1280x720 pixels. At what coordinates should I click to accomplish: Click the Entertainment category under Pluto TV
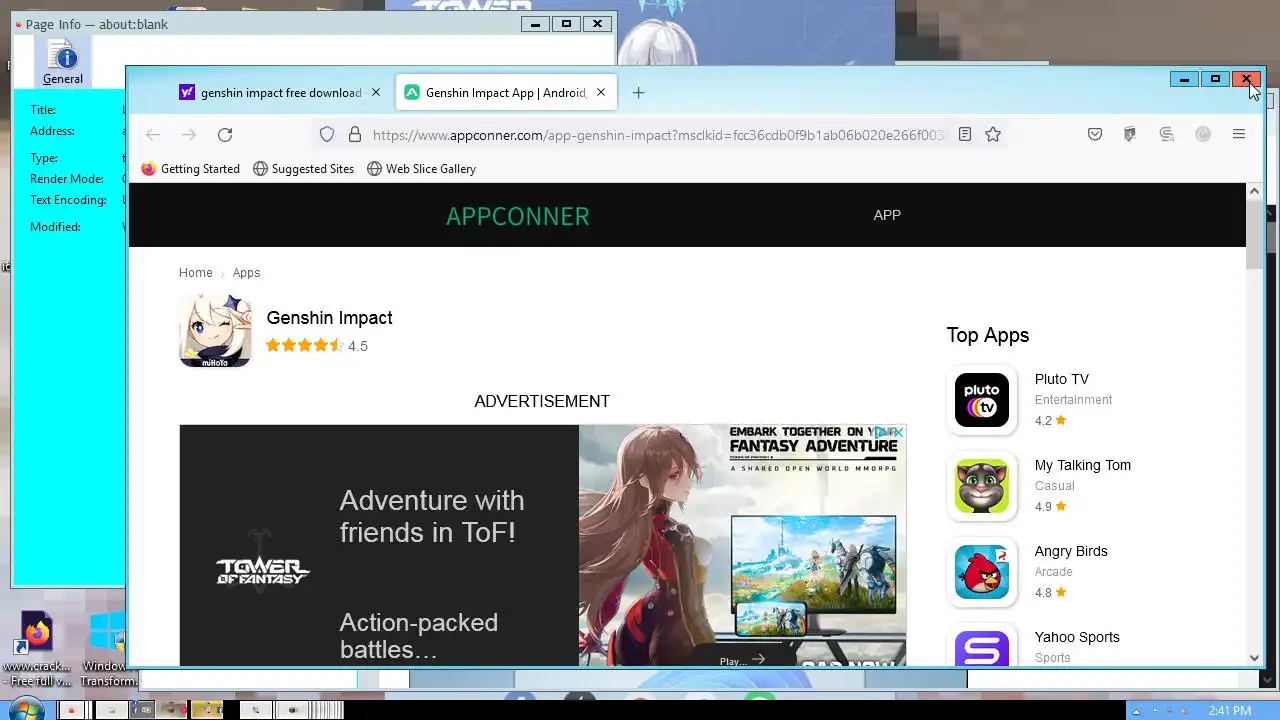[1073, 400]
